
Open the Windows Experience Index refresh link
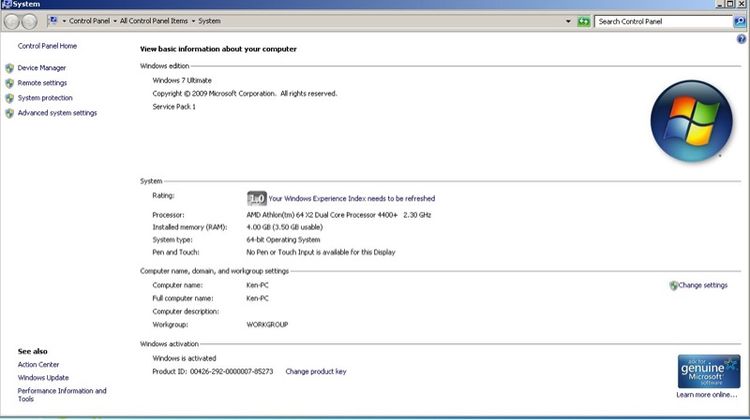[352, 199]
